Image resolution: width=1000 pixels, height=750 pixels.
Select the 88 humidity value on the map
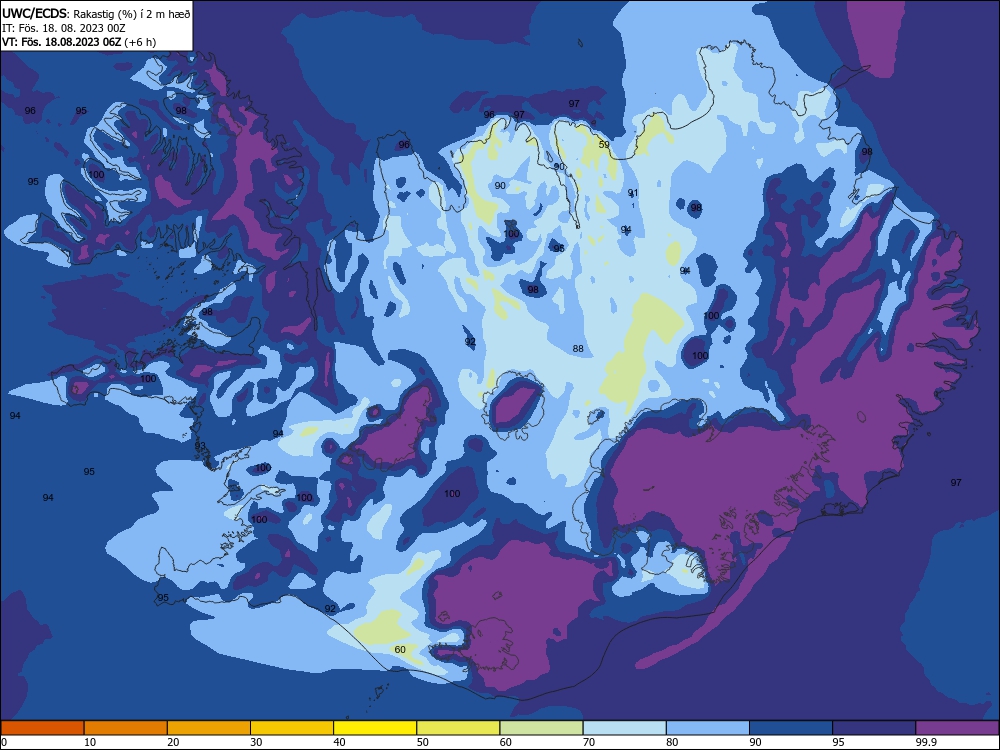tap(578, 348)
